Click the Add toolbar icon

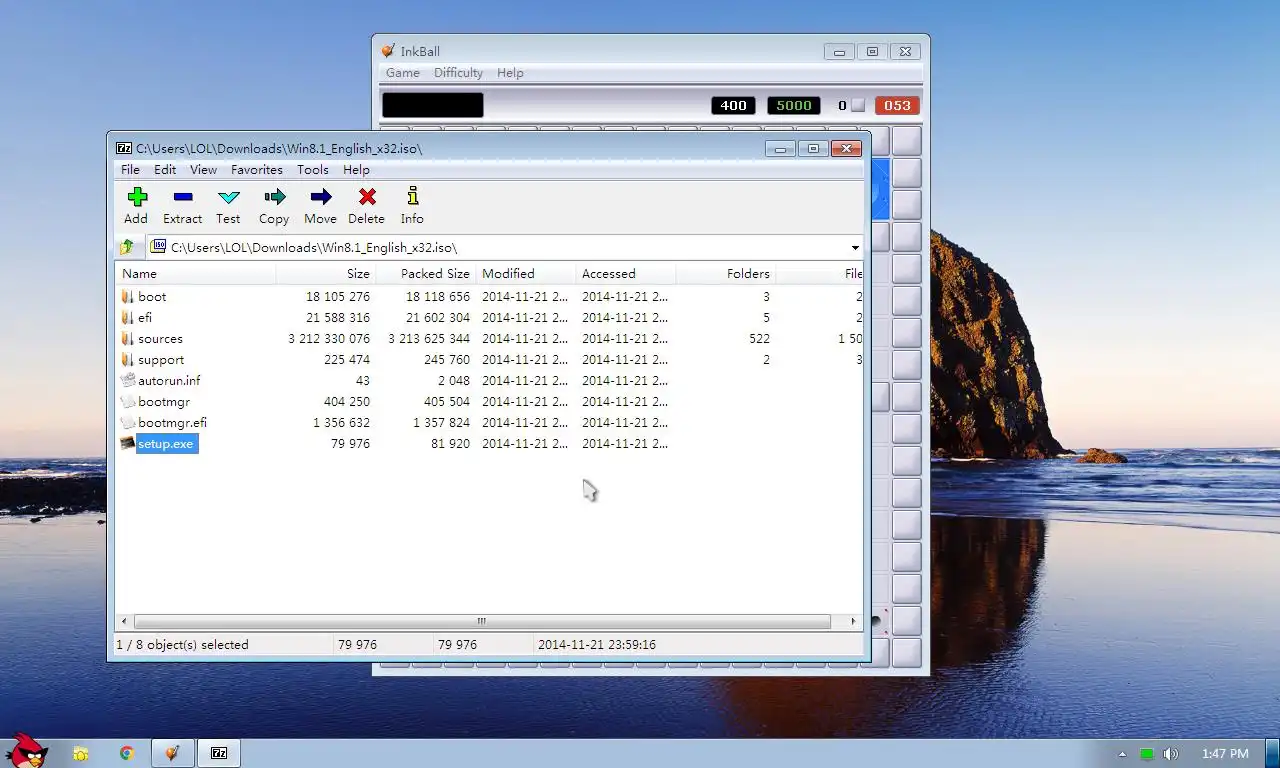point(137,197)
